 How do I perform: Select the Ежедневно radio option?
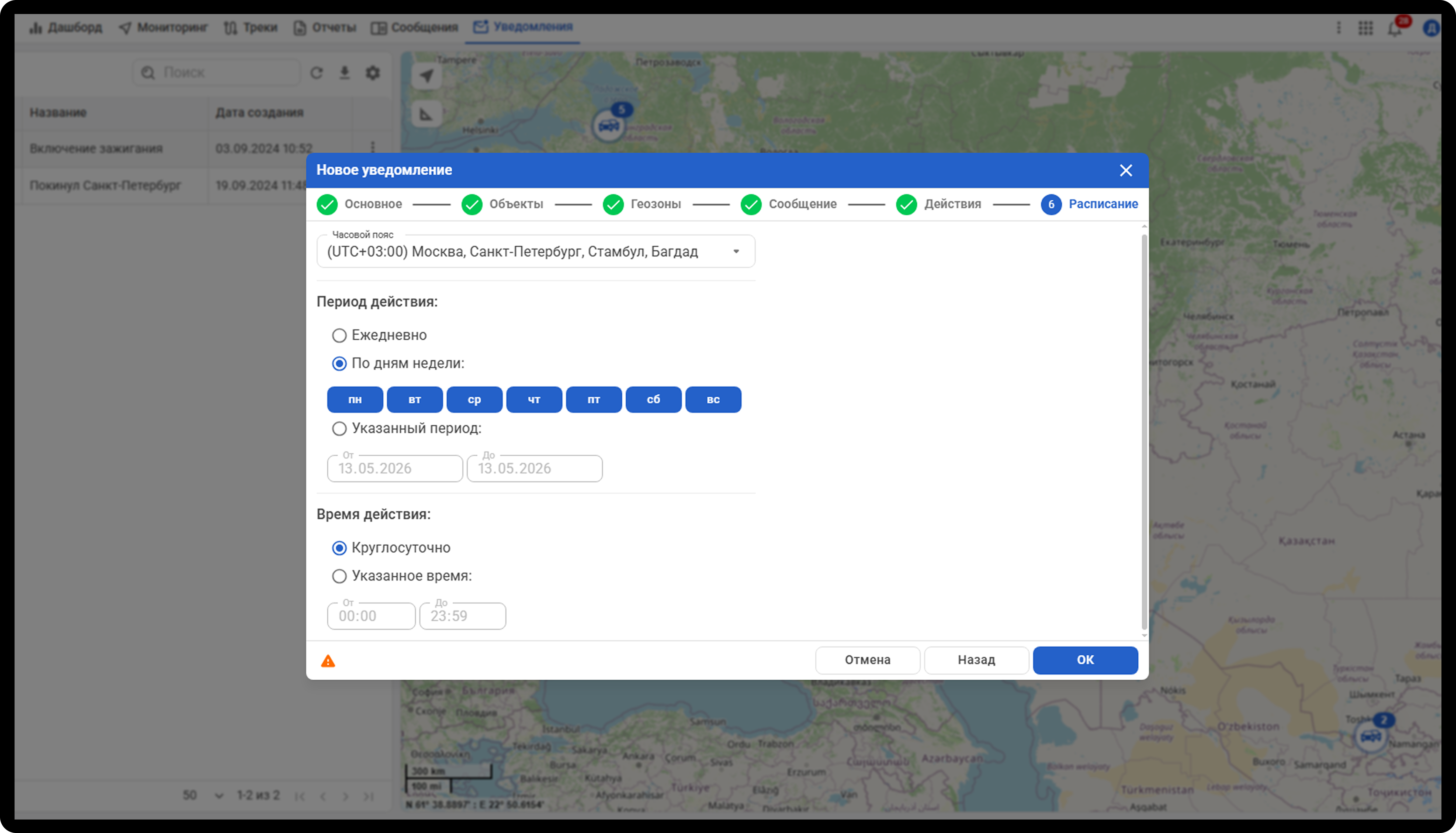[x=339, y=335]
